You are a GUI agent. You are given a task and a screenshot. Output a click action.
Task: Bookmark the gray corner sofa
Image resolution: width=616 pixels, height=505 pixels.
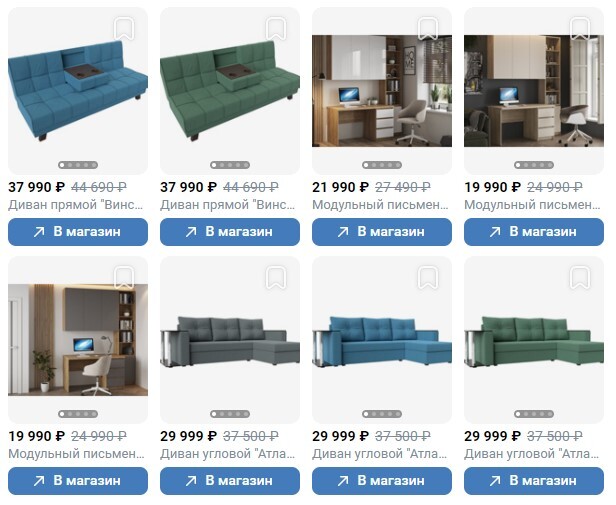[276, 277]
